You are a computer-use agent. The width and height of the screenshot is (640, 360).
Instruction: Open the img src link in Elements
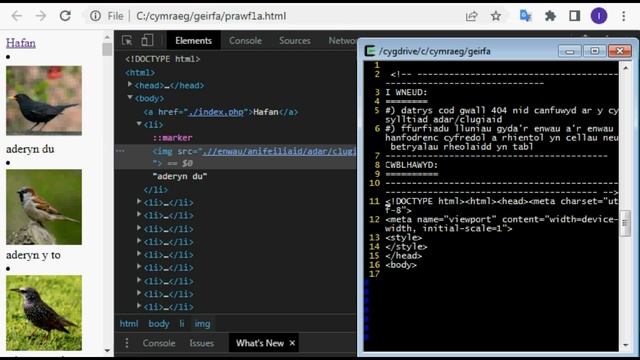279,151
